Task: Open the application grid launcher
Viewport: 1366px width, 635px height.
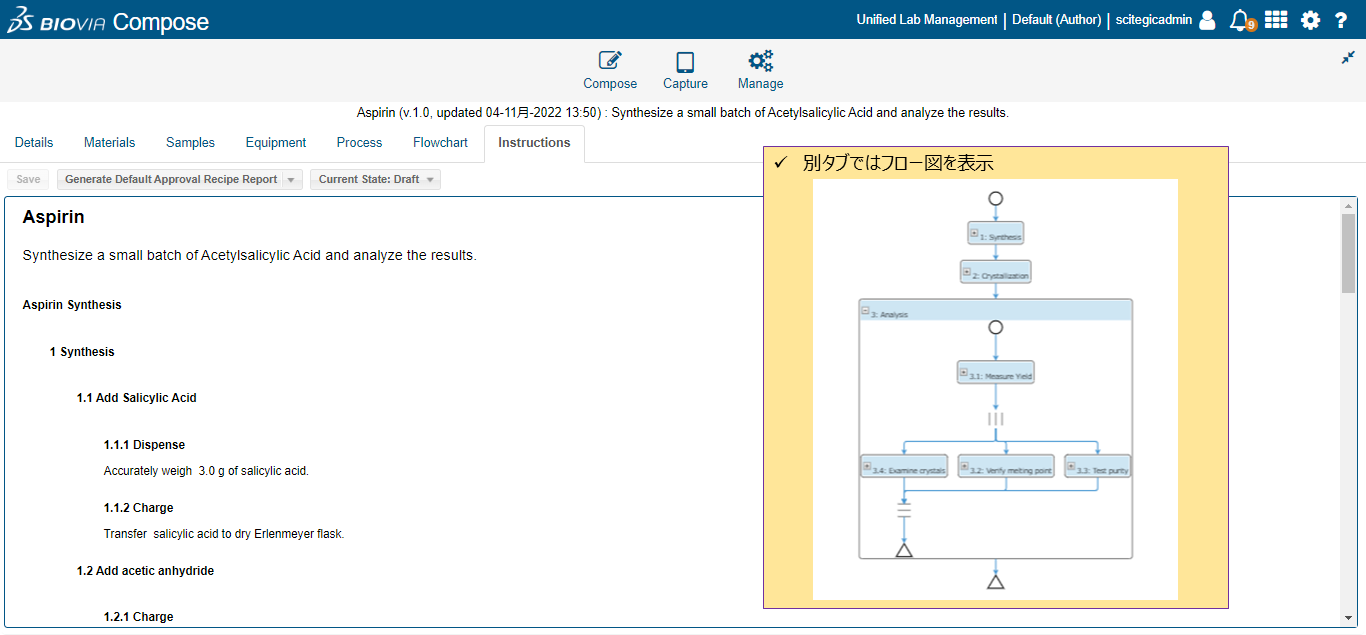Action: 1276,20
